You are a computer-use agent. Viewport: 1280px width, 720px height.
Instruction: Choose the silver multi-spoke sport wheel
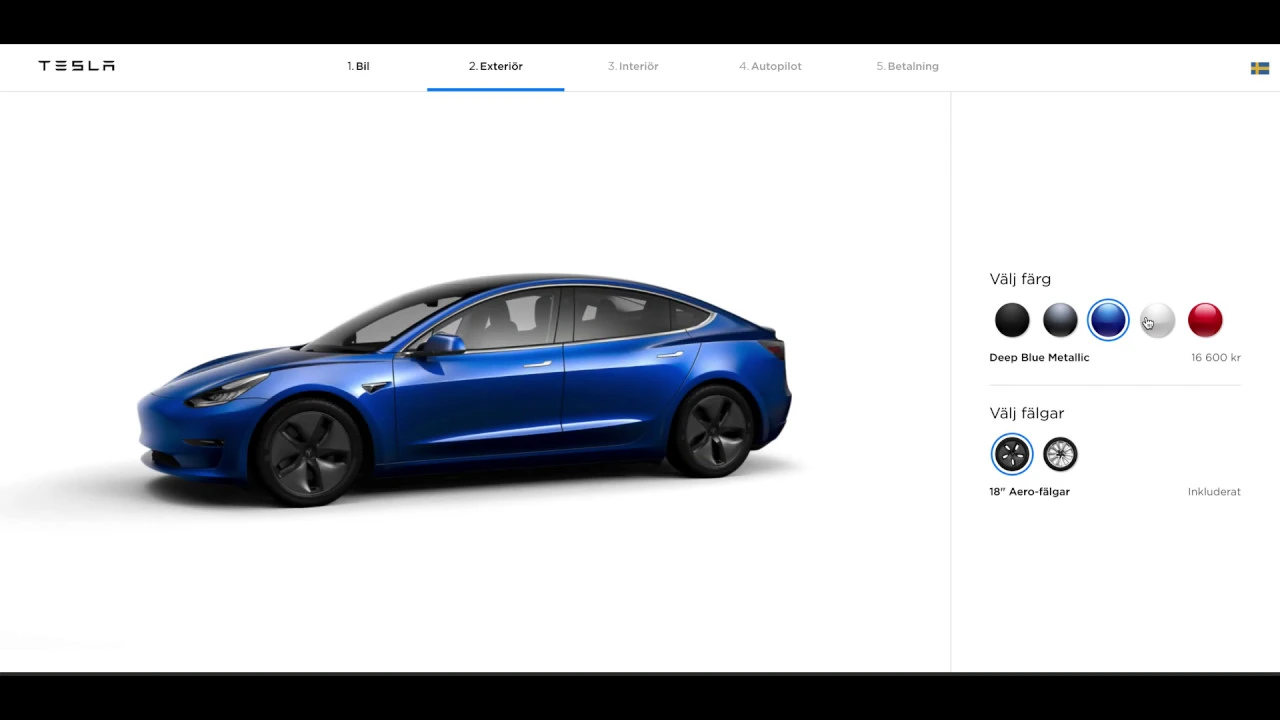point(1060,454)
